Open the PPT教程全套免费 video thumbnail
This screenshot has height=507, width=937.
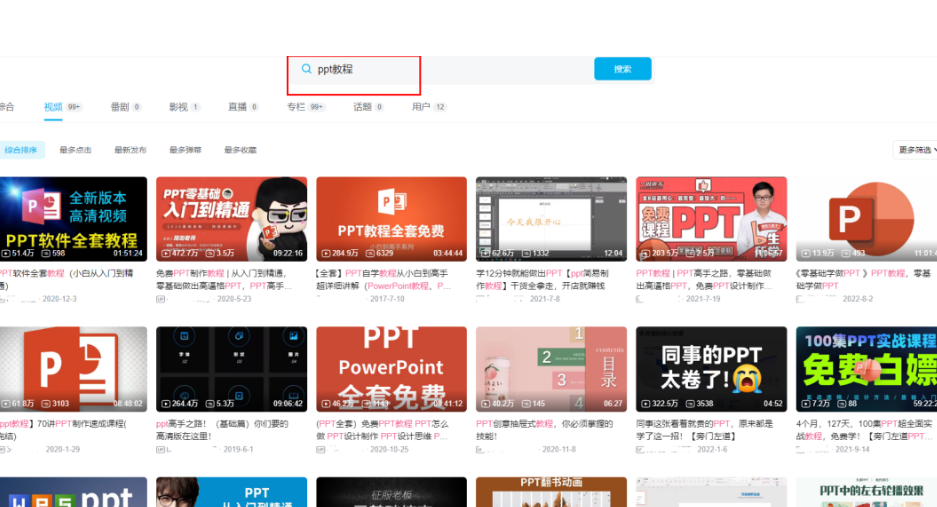(391, 218)
